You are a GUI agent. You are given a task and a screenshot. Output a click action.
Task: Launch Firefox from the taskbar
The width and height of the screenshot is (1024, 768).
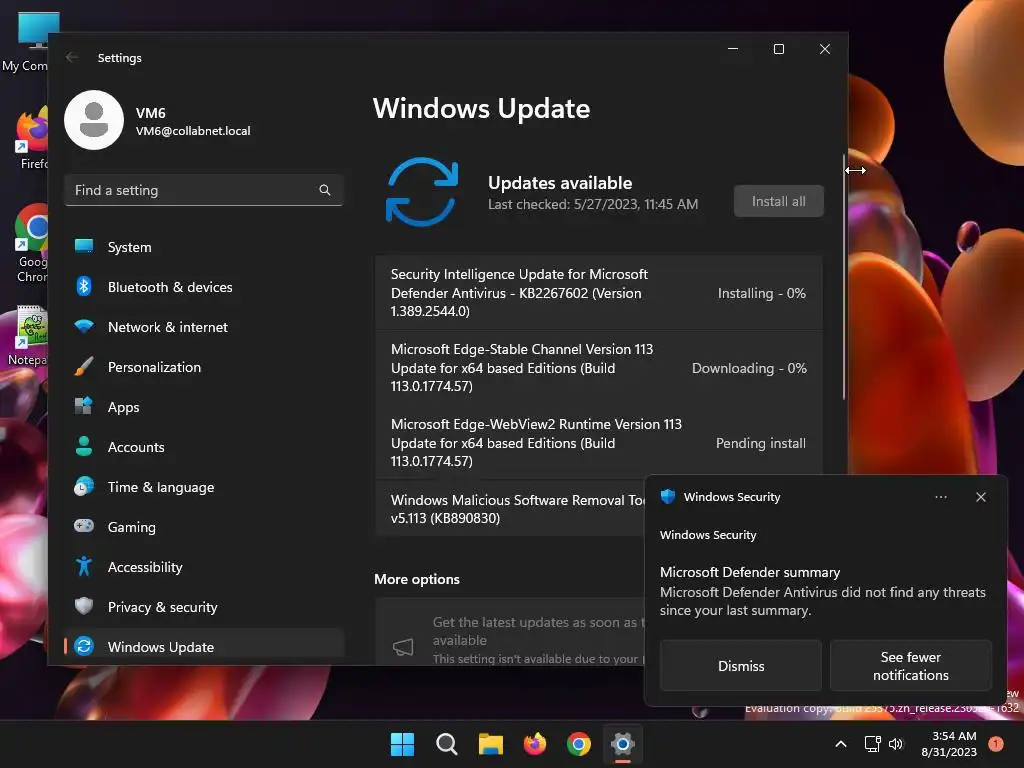(535, 744)
